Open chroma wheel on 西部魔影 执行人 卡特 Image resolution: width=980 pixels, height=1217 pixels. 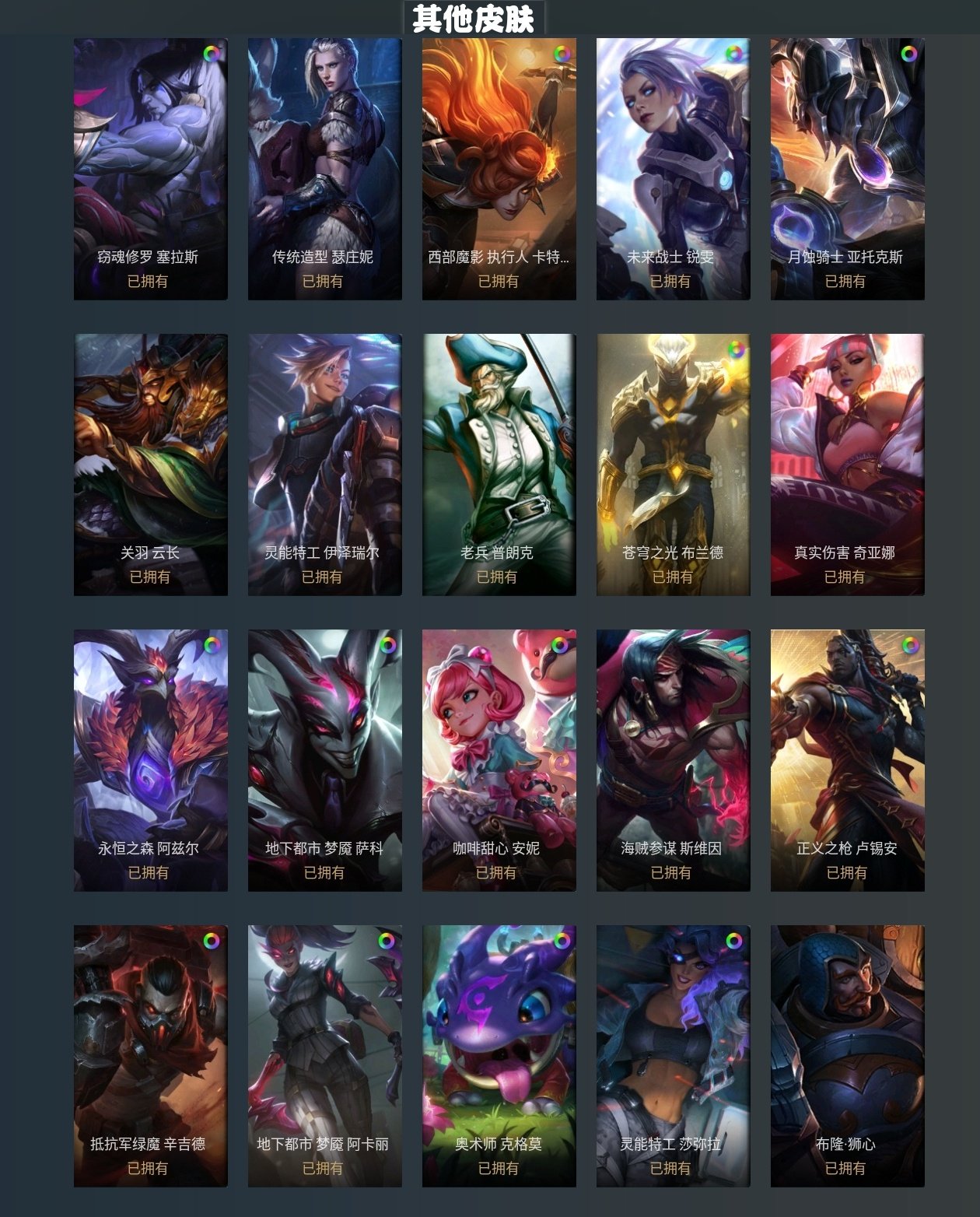(561, 54)
